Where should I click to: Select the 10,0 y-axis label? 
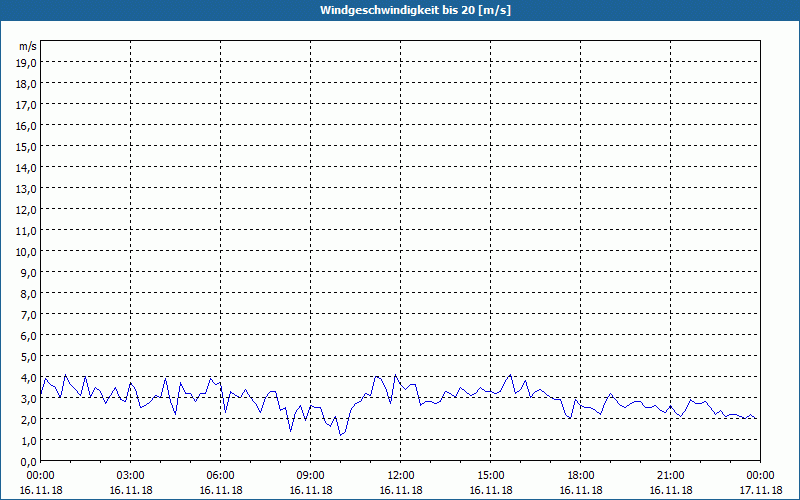(x=27, y=252)
